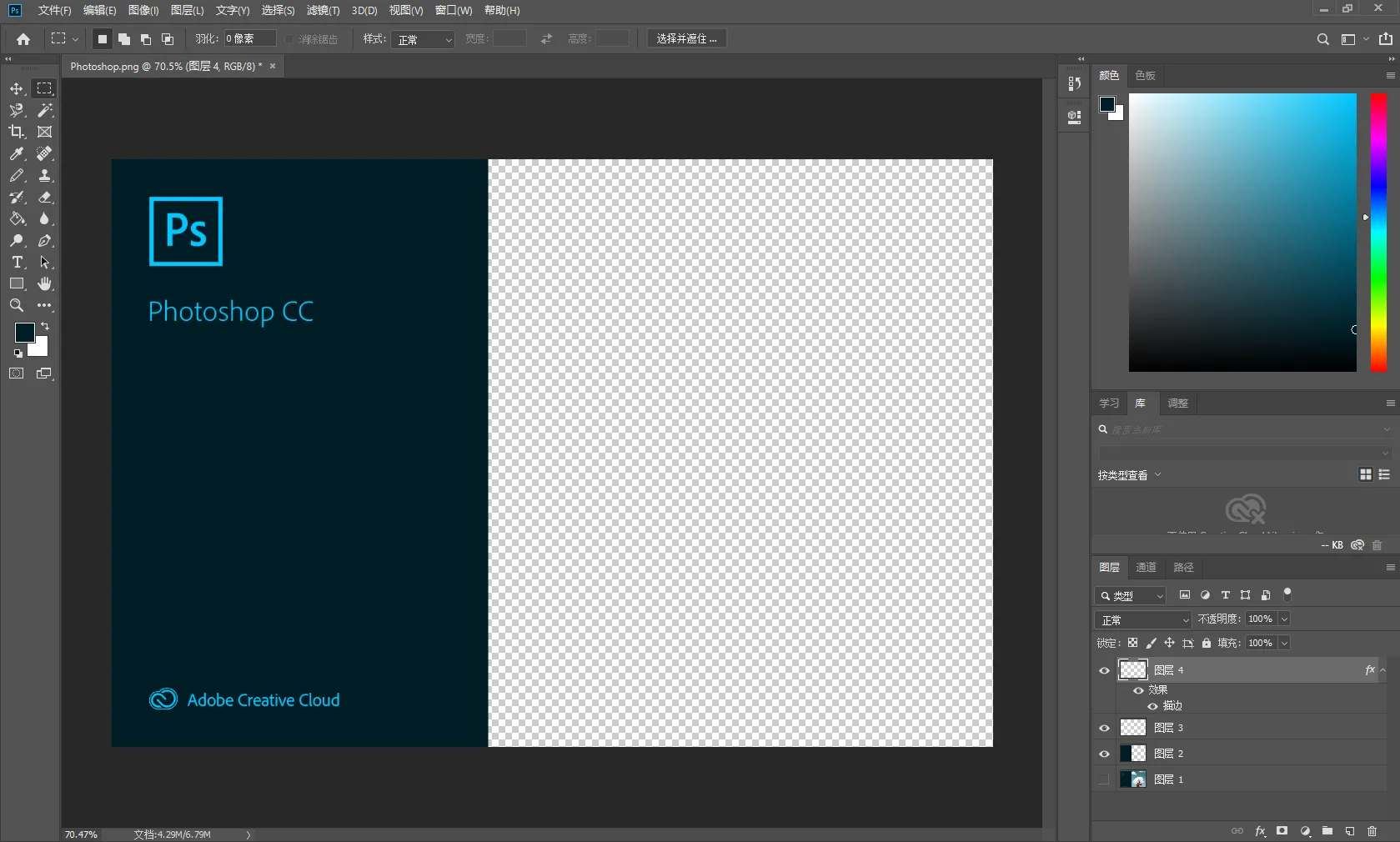Open the 文件(F) menu

[x=54, y=10]
